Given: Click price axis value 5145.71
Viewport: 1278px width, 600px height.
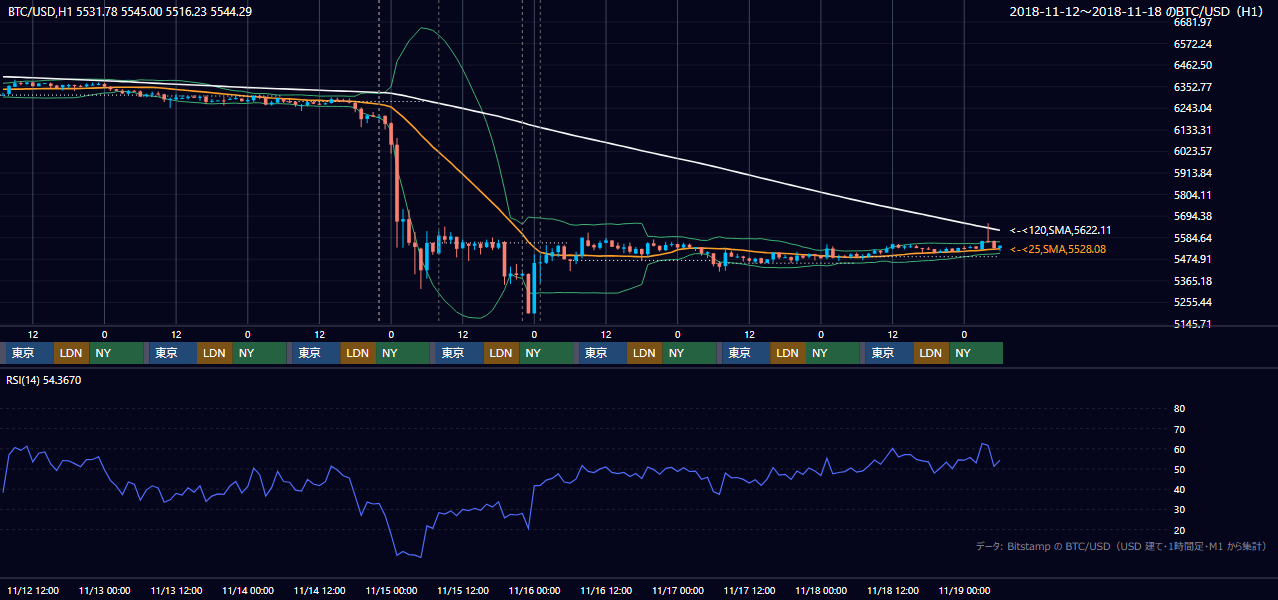Looking at the screenshot, I should [x=1193, y=324].
